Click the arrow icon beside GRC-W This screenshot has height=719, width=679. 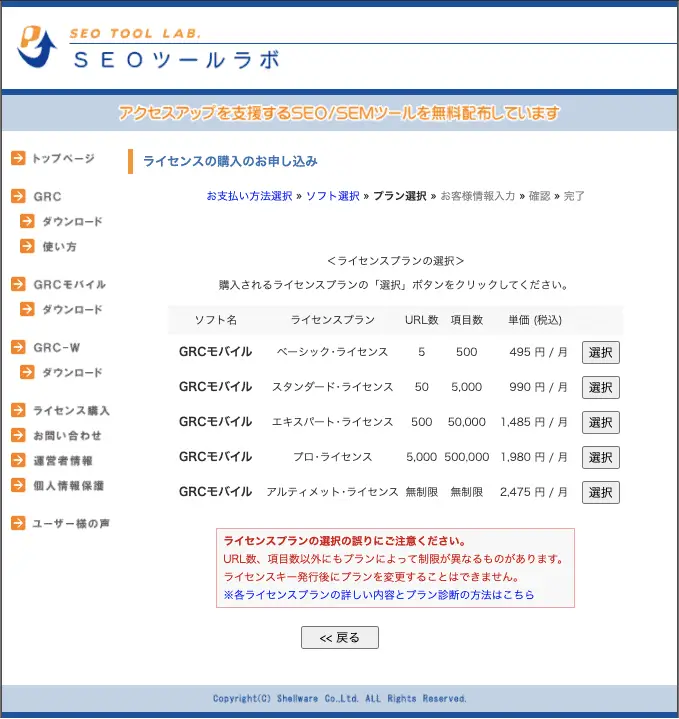[x=18, y=347]
